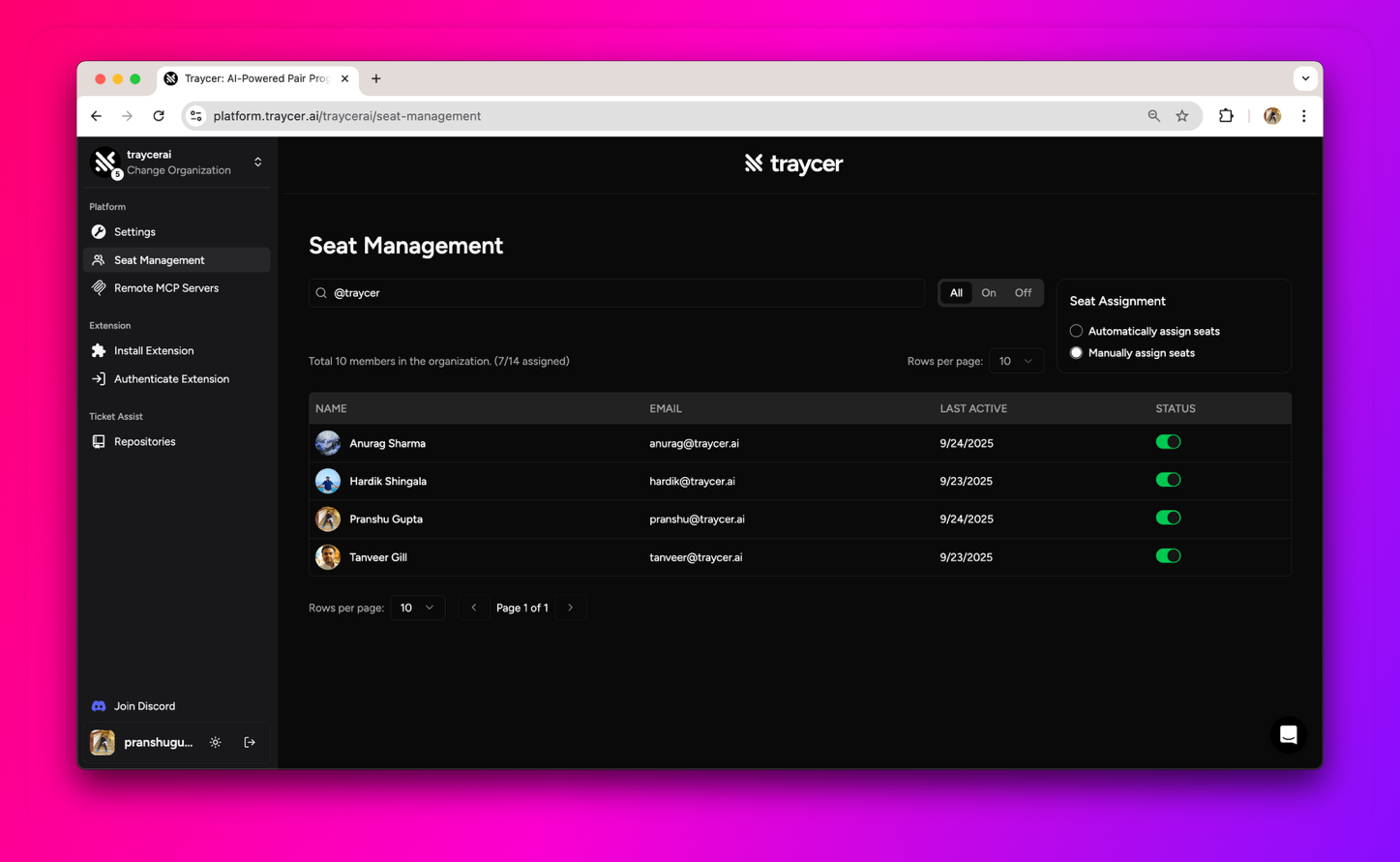
Task: Click the NAME column header
Action: 331,409
